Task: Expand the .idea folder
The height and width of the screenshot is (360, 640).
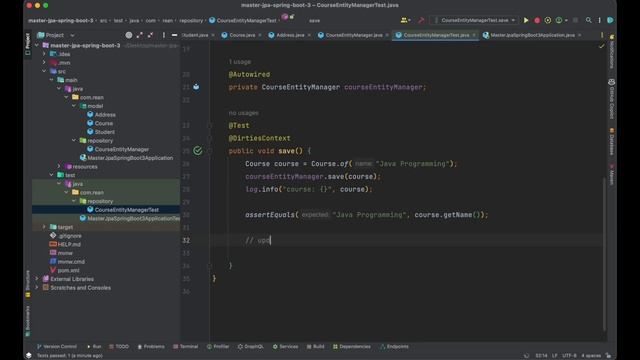Action: (44, 54)
